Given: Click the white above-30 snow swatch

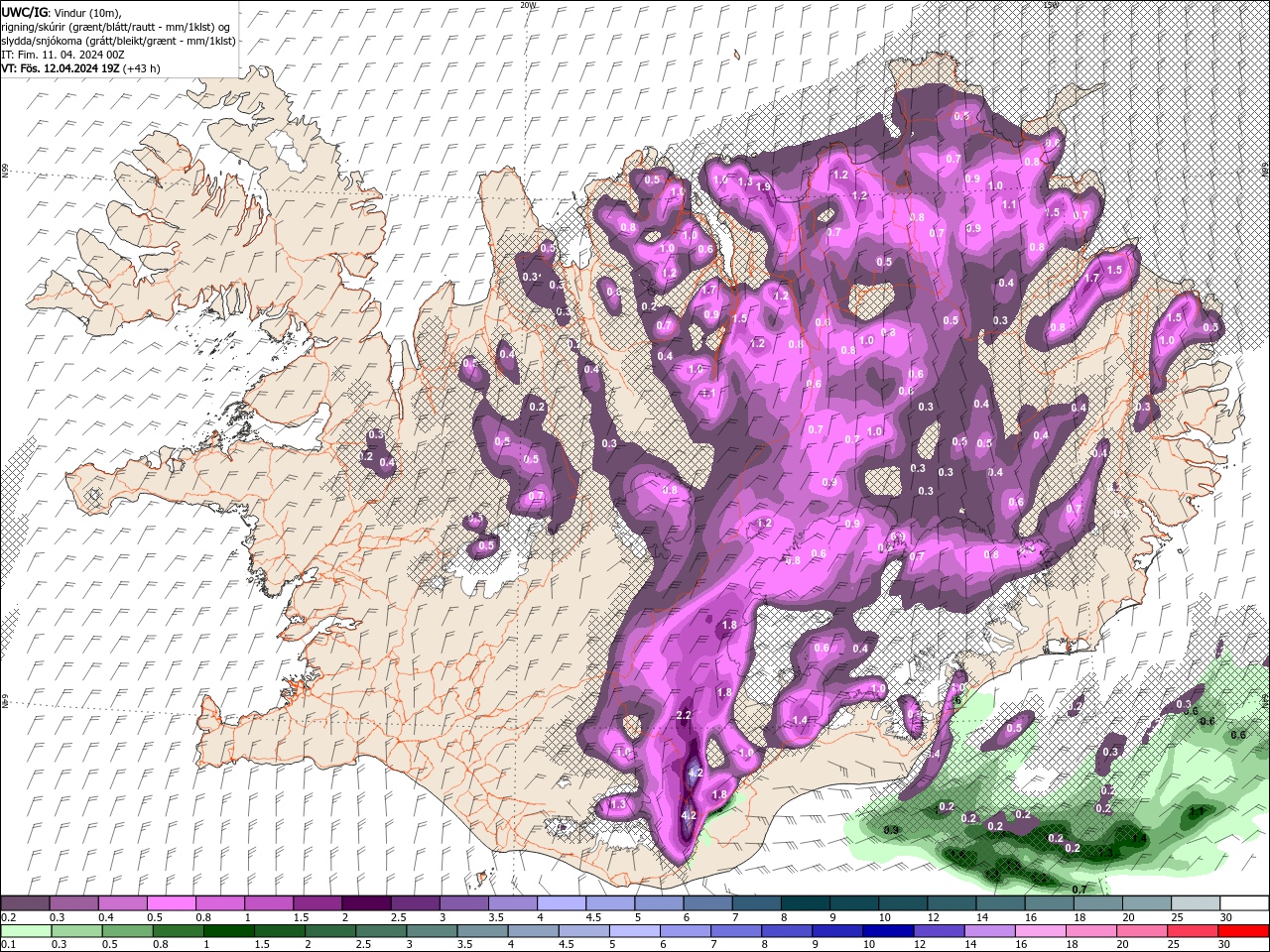Looking at the screenshot, I should pos(1244,902).
